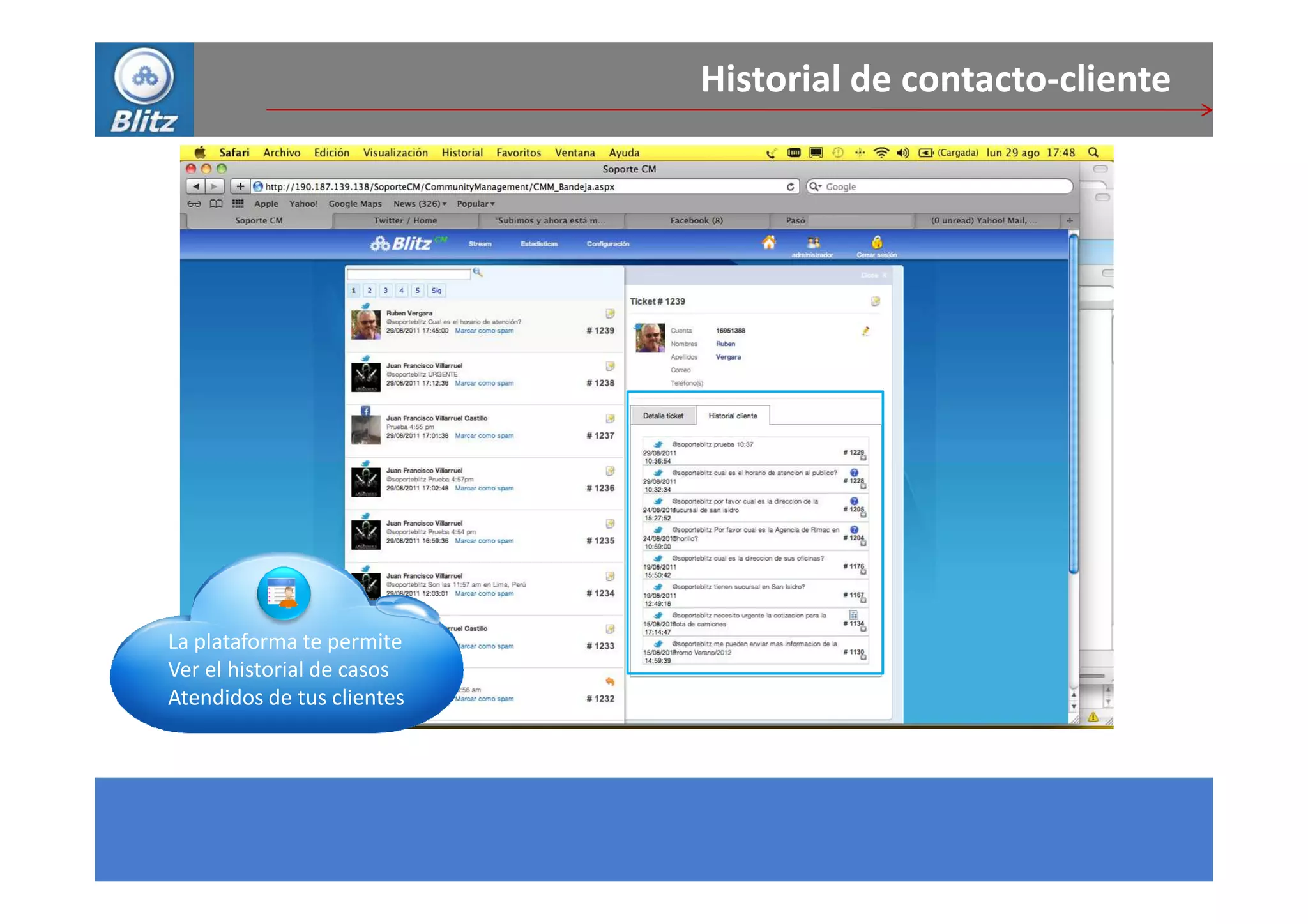Click the note icon beside Ticket # 1239 header
Viewport: 1308px width, 924px height.
[x=876, y=301]
